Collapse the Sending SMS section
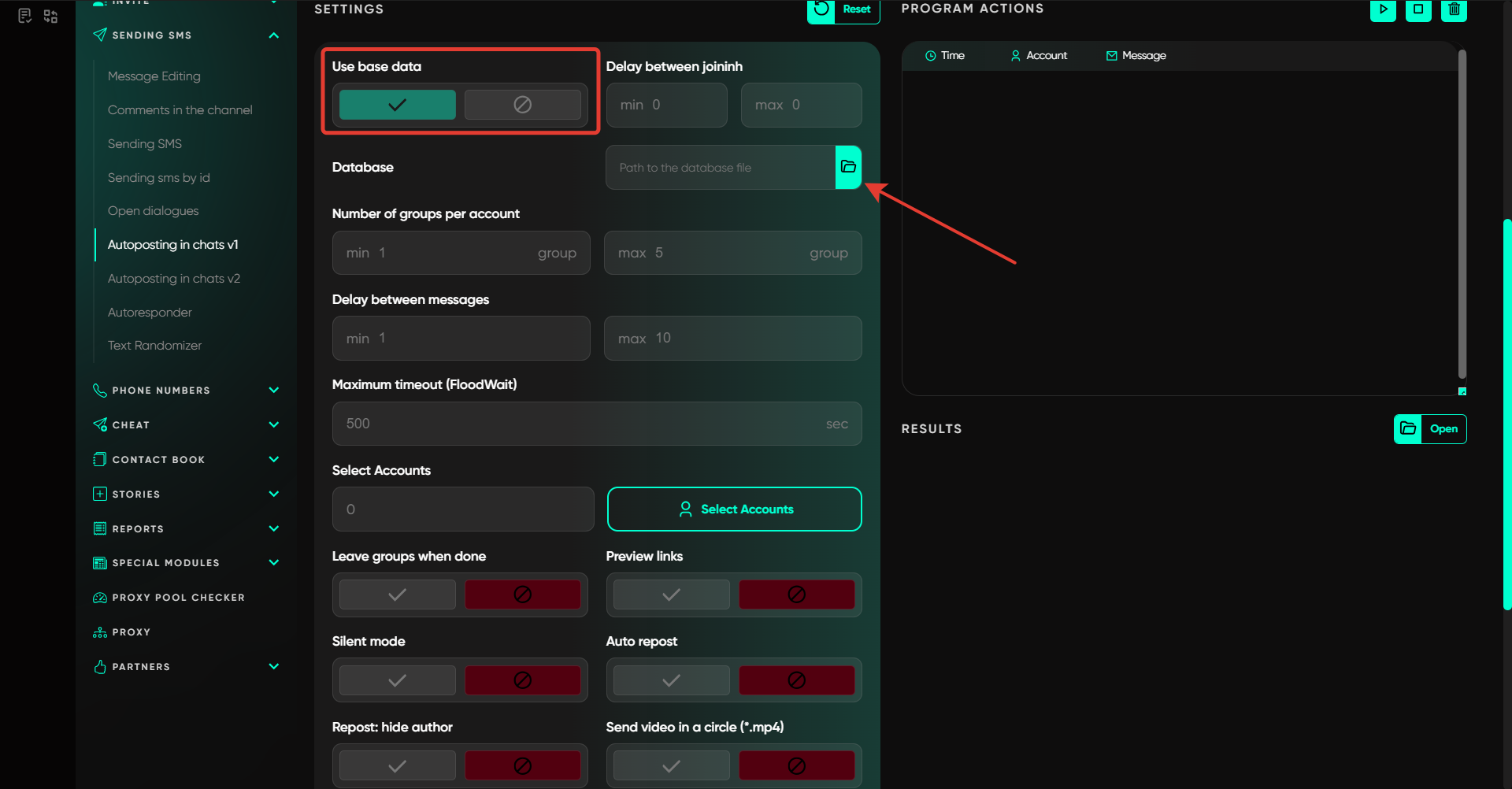 click(x=273, y=35)
